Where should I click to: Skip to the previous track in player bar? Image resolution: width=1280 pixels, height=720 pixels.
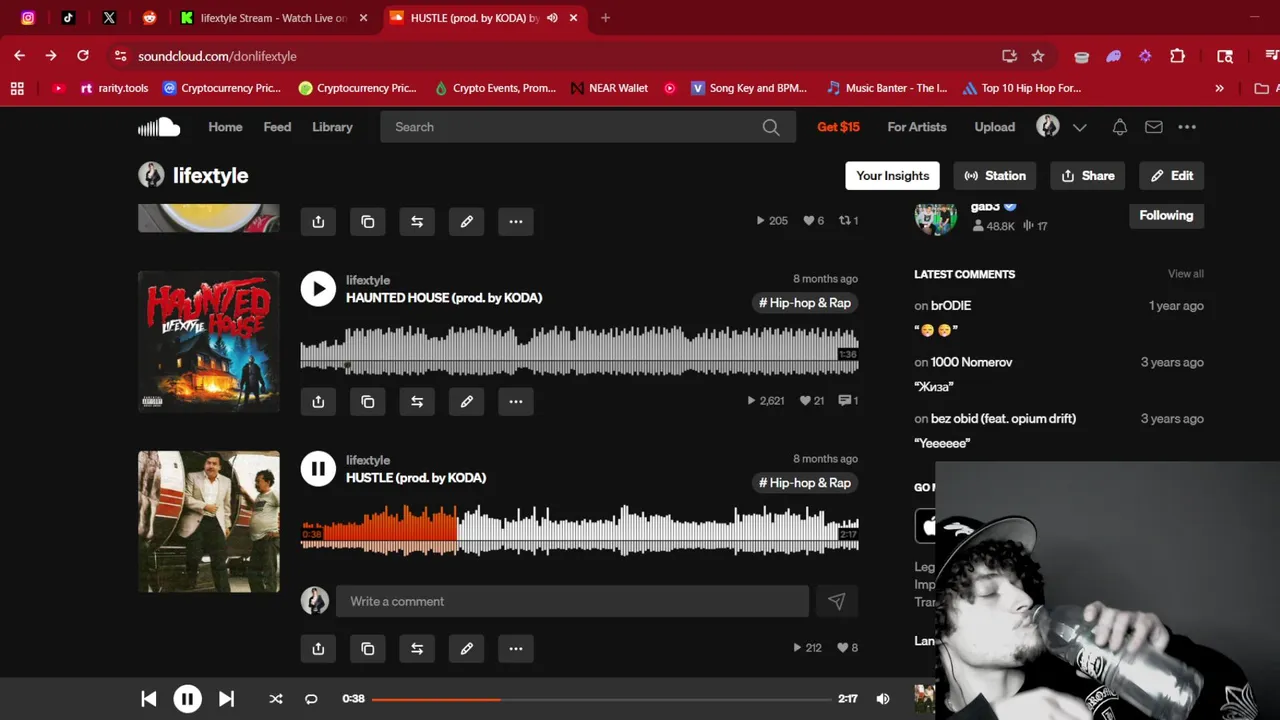tap(149, 699)
